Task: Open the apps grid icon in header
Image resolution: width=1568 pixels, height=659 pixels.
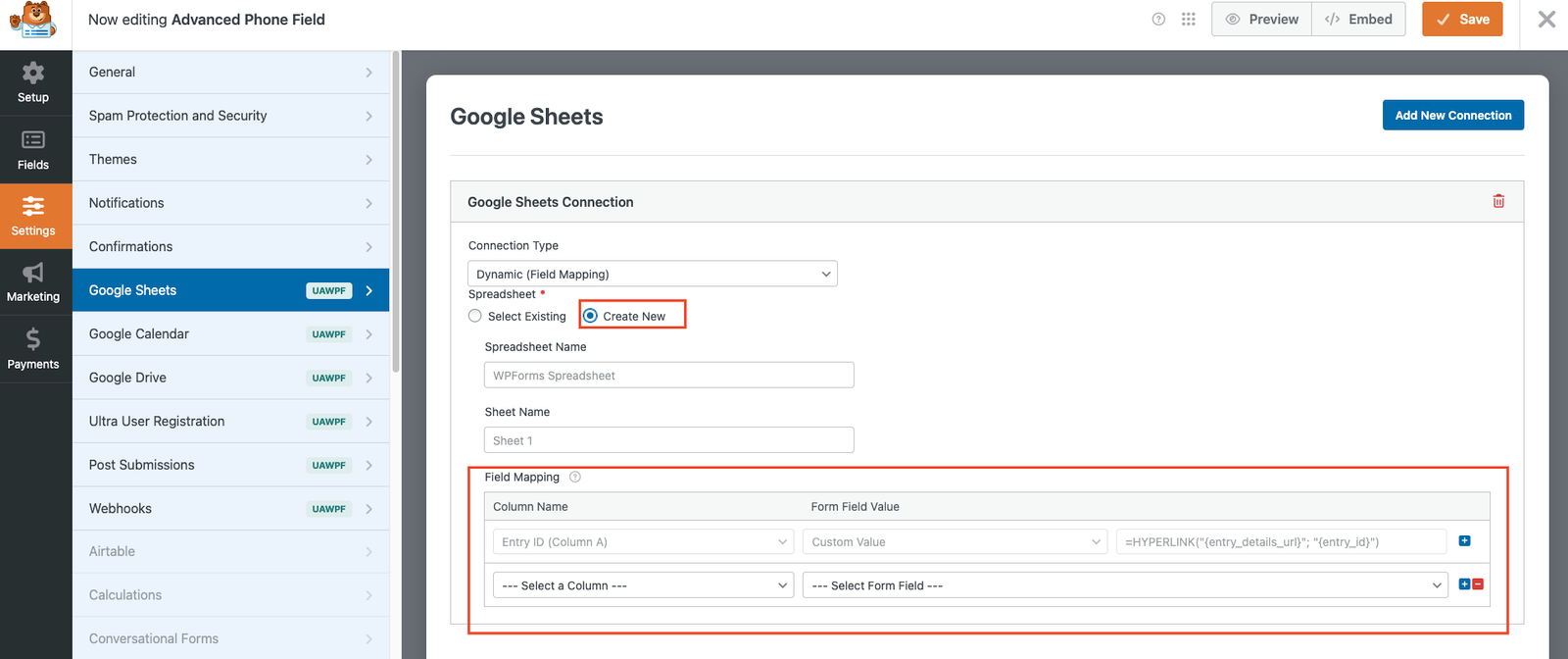Action: 1189,20
